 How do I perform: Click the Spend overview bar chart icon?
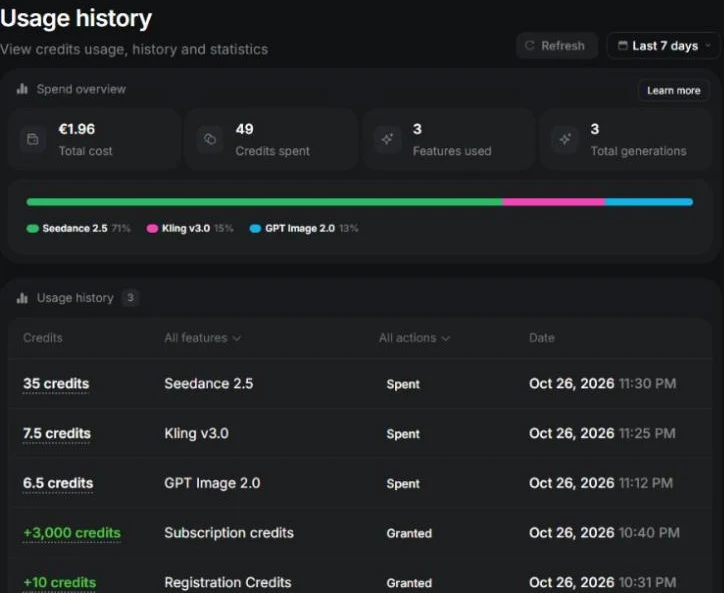22,89
